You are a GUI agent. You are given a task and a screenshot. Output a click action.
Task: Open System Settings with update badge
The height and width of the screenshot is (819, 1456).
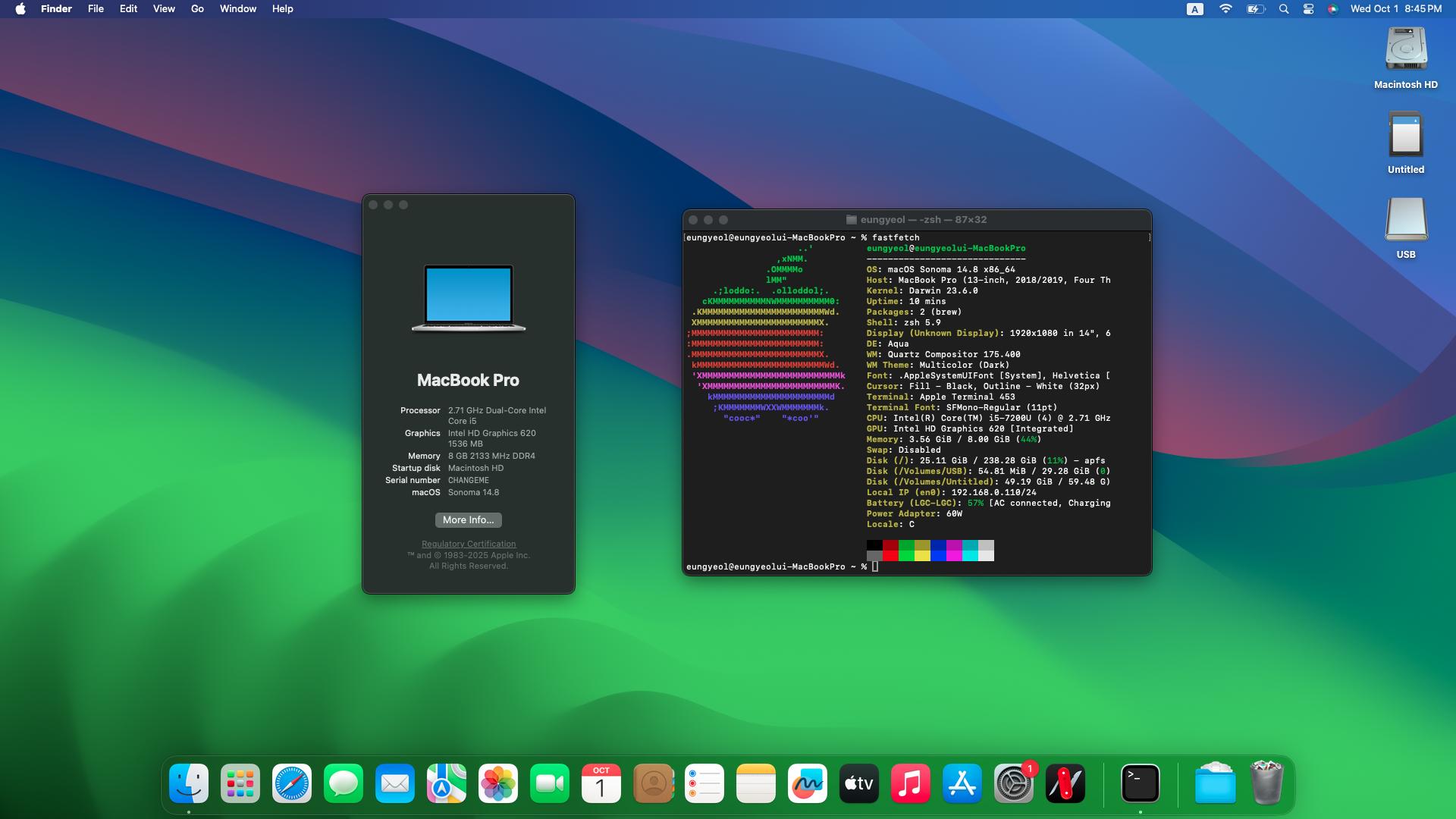coord(1014,783)
